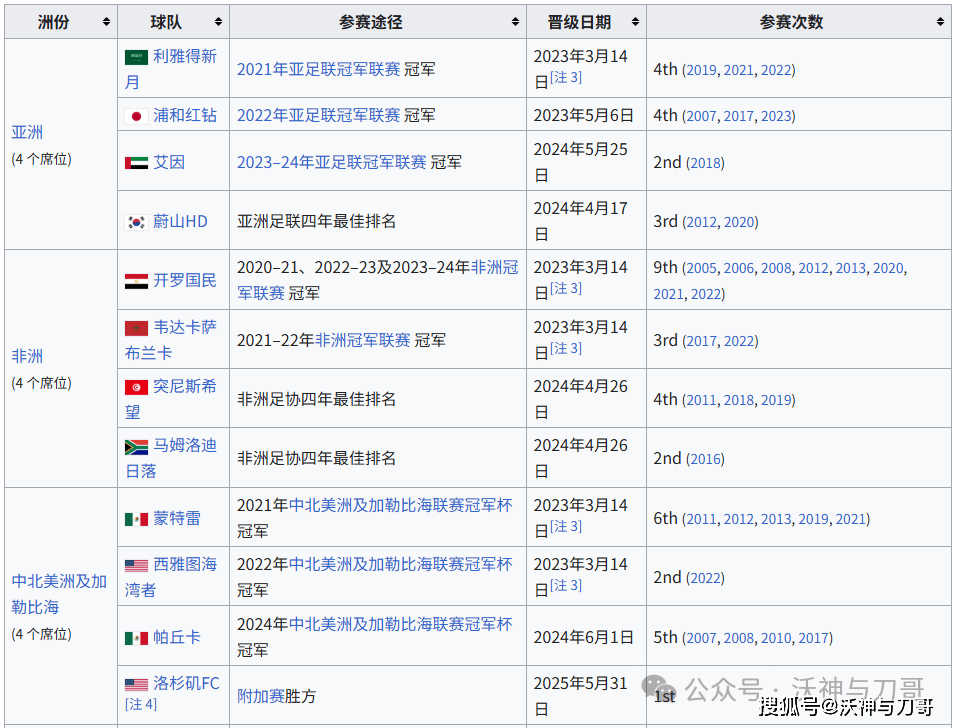Screen dimensions: 955x728
Task: Click the sort chevron on 参赛次数 header
Action: coord(940,21)
